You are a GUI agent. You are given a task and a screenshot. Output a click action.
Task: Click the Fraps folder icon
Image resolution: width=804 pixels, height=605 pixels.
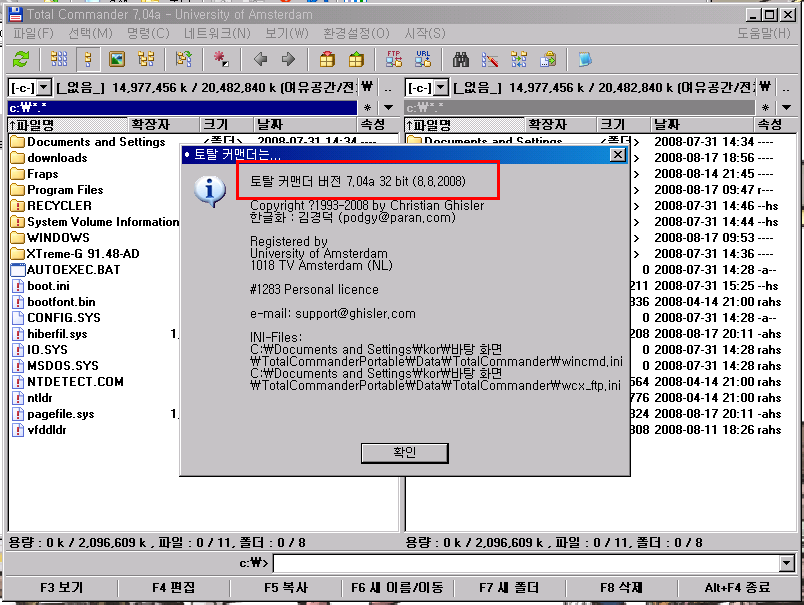[17, 174]
